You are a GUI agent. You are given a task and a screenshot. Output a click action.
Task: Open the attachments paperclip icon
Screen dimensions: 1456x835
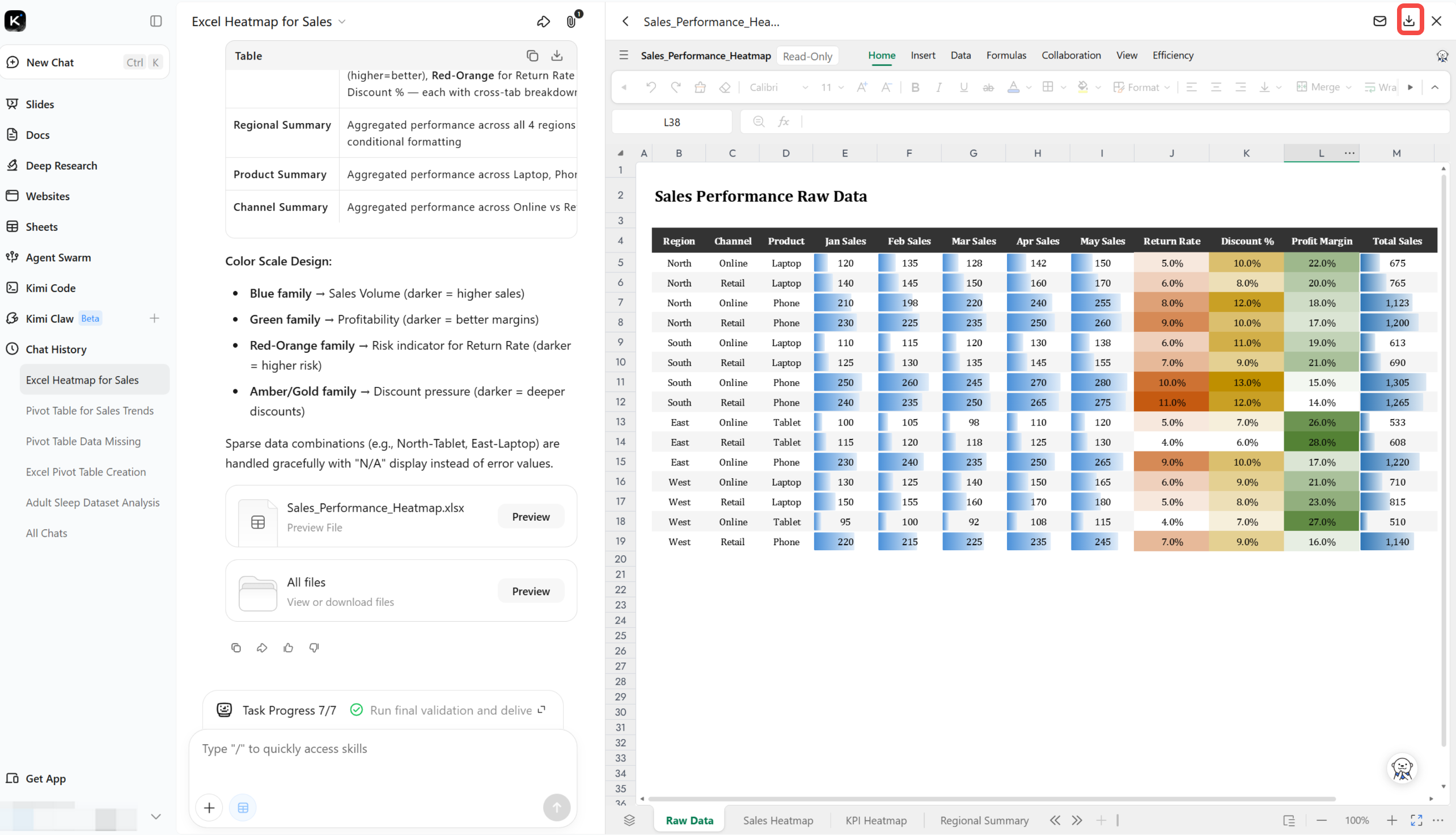pyautogui.click(x=571, y=22)
